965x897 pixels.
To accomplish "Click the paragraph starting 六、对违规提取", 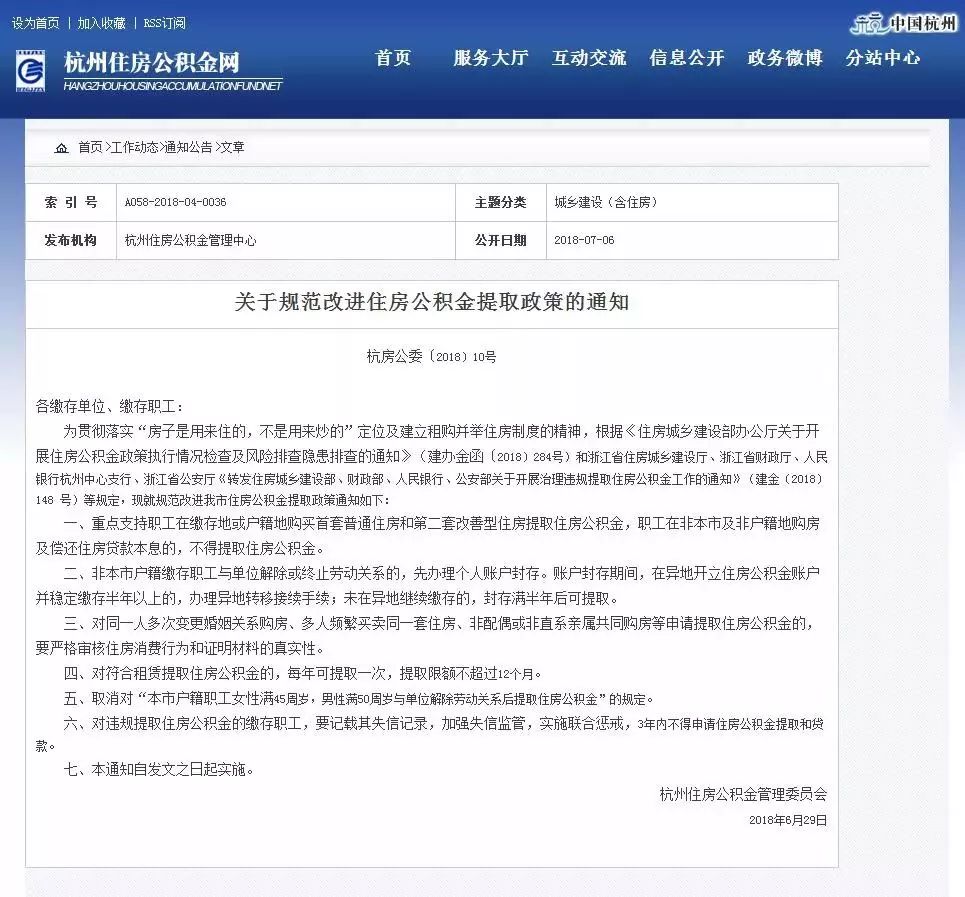I will 430,735.
